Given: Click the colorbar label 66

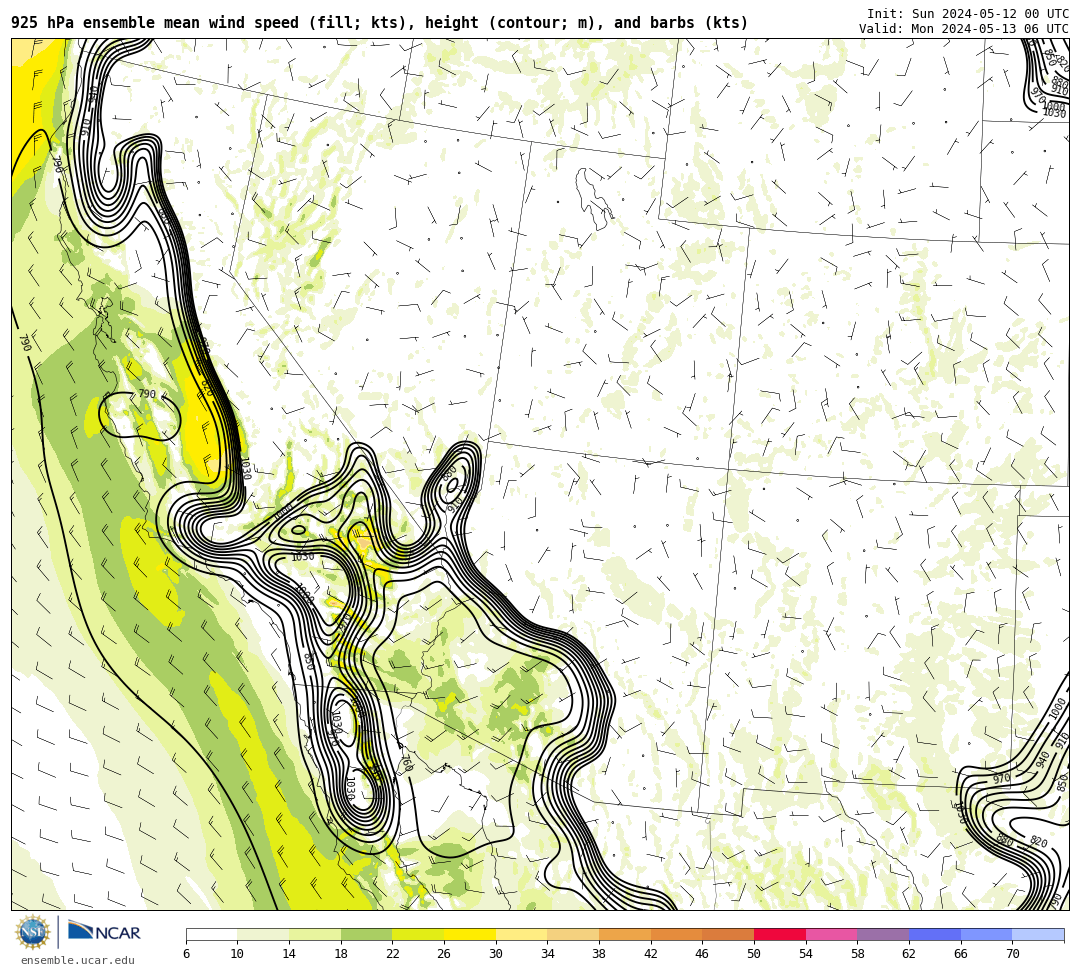Looking at the screenshot, I should click(960, 954).
